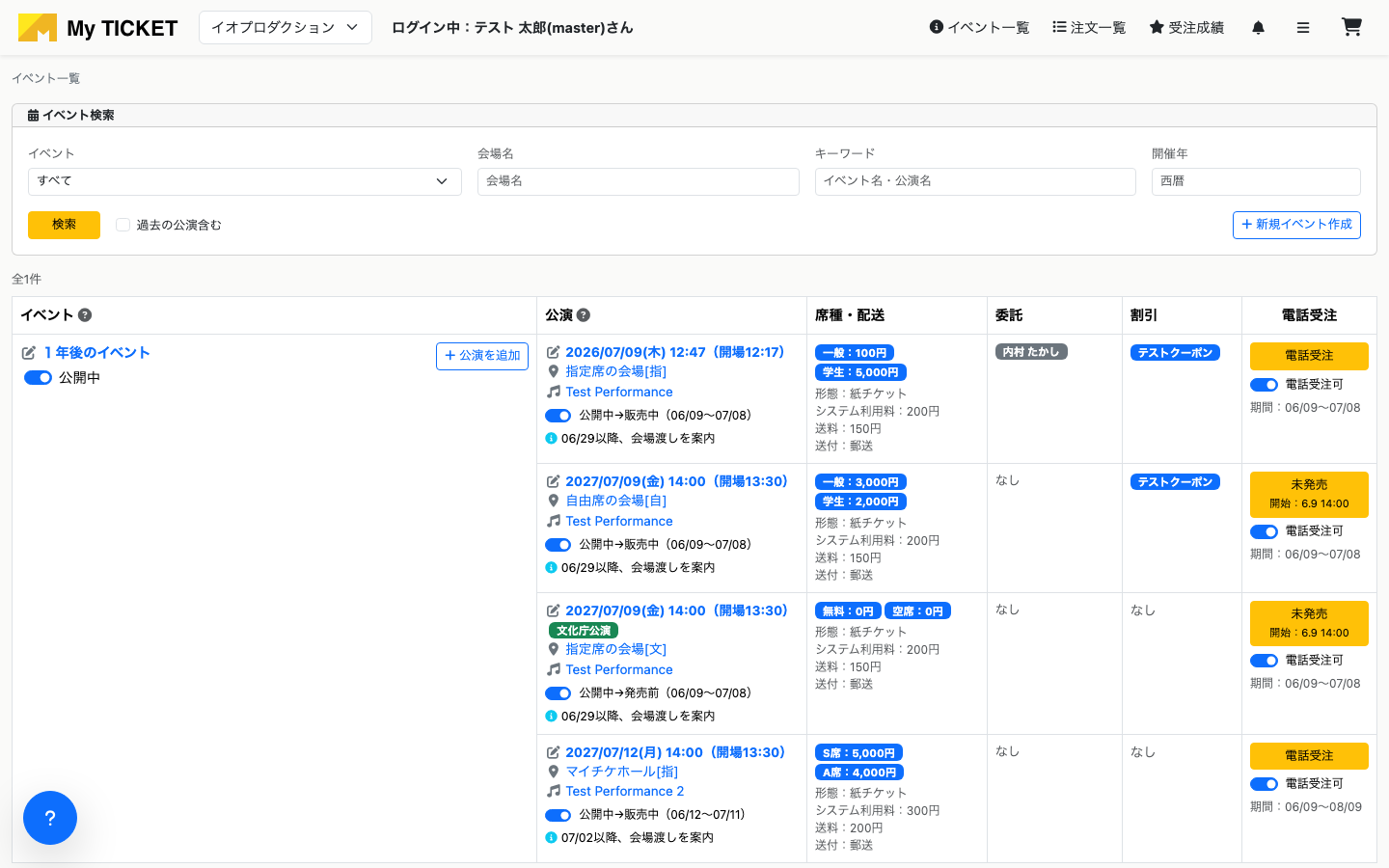Open the blue help chat bubble
The image size is (1389, 868).
click(50, 818)
